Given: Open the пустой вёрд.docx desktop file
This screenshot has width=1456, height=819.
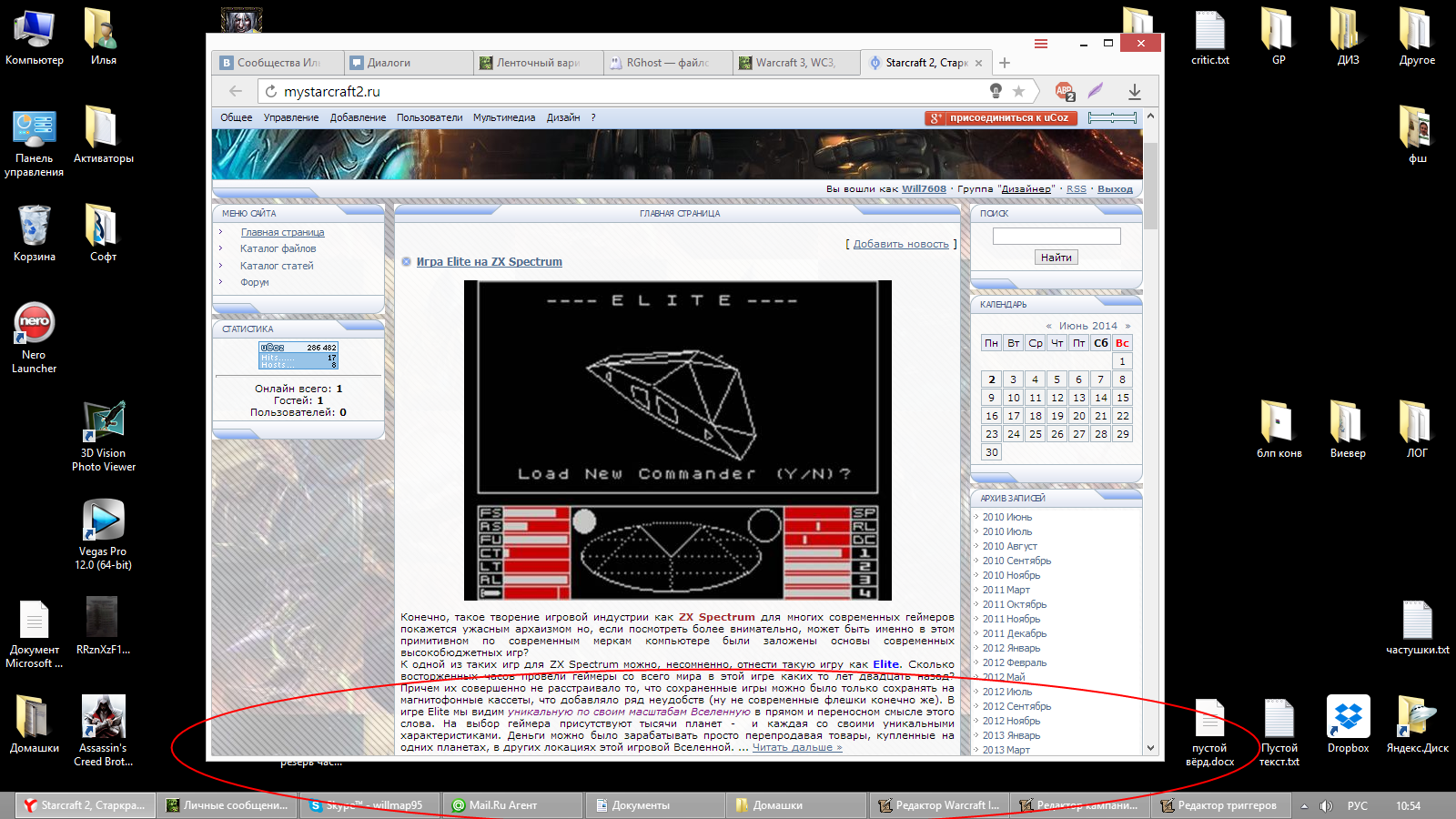Looking at the screenshot, I should coord(1209,732).
